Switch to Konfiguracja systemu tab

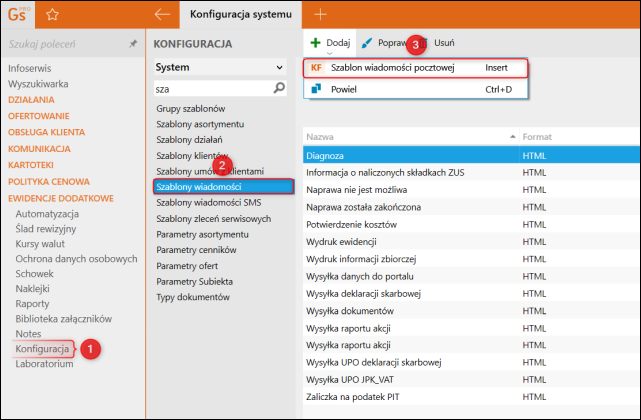pyautogui.click(x=240, y=14)
